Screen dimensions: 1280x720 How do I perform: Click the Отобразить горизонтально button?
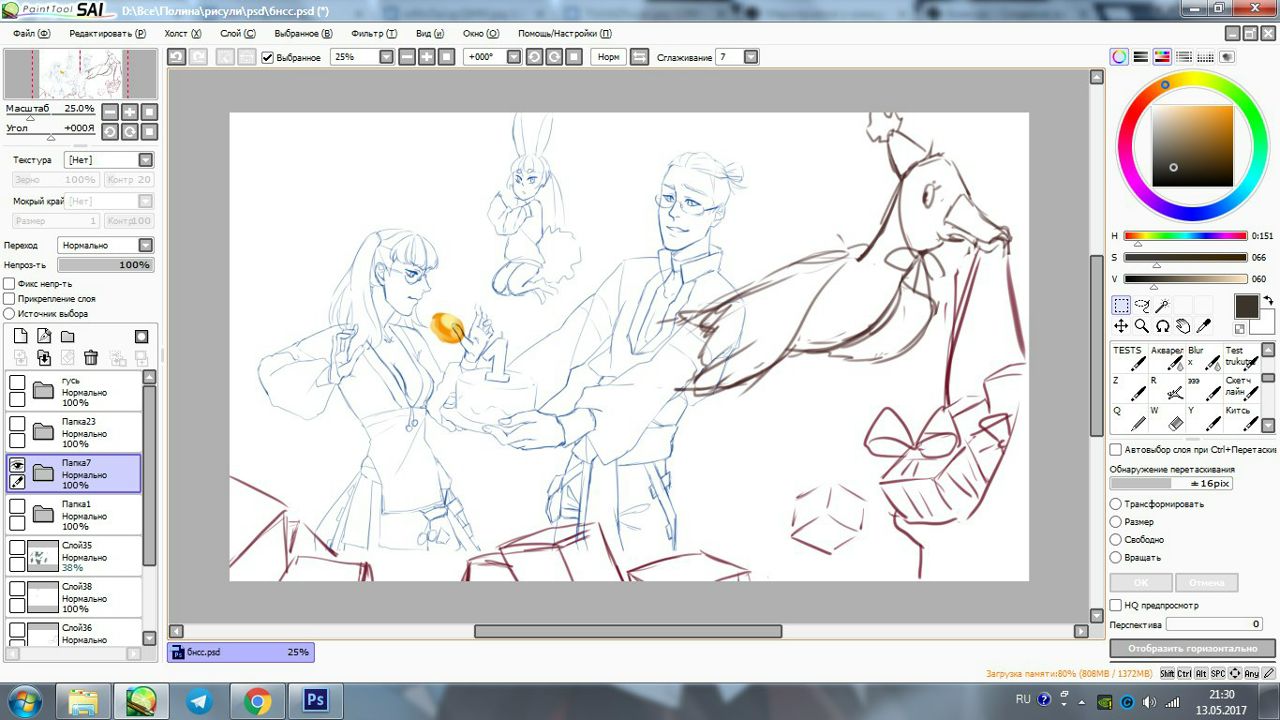pos(1192,648)
